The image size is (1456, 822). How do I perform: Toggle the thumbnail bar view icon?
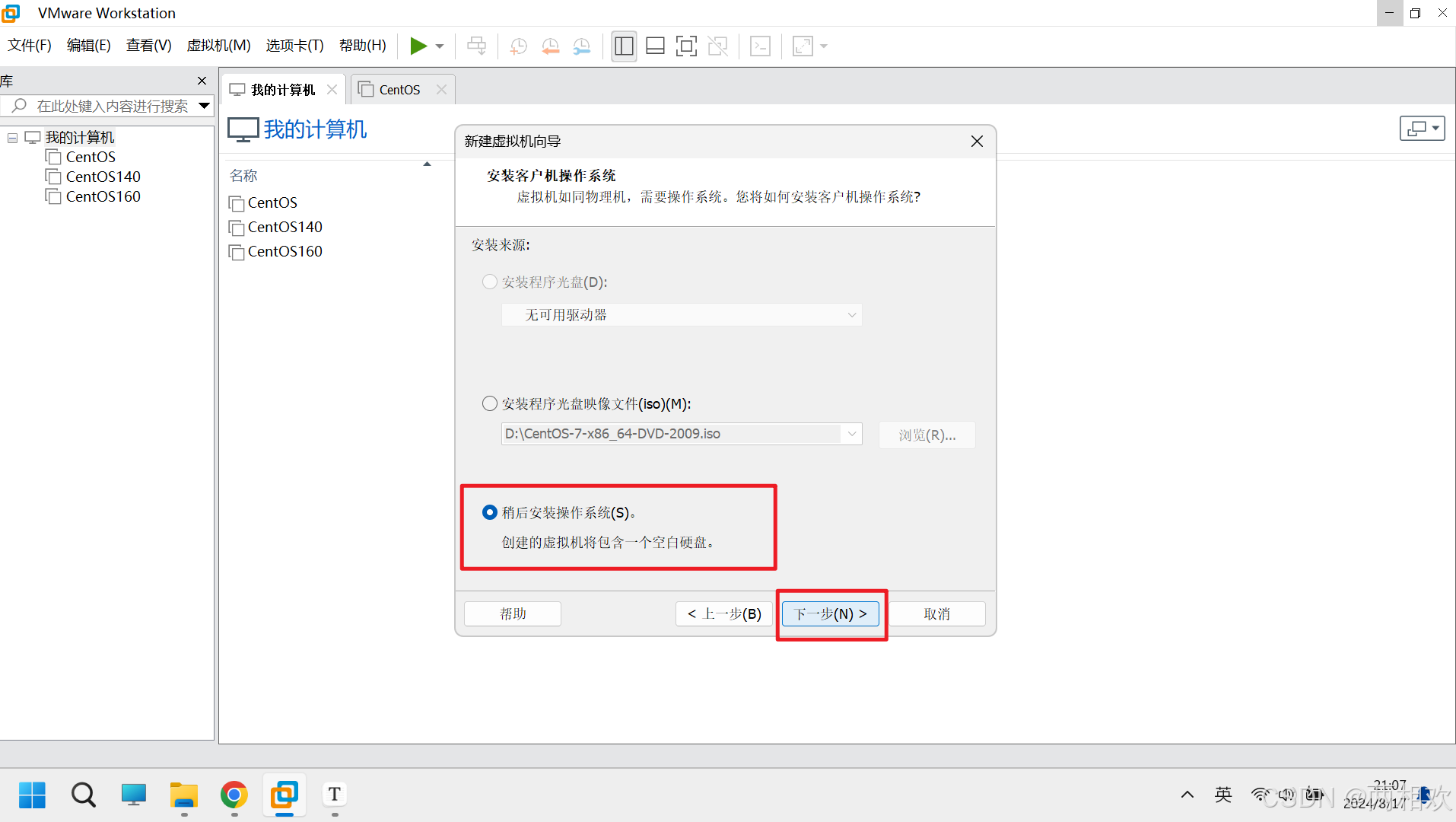click(x=655, y=46)
